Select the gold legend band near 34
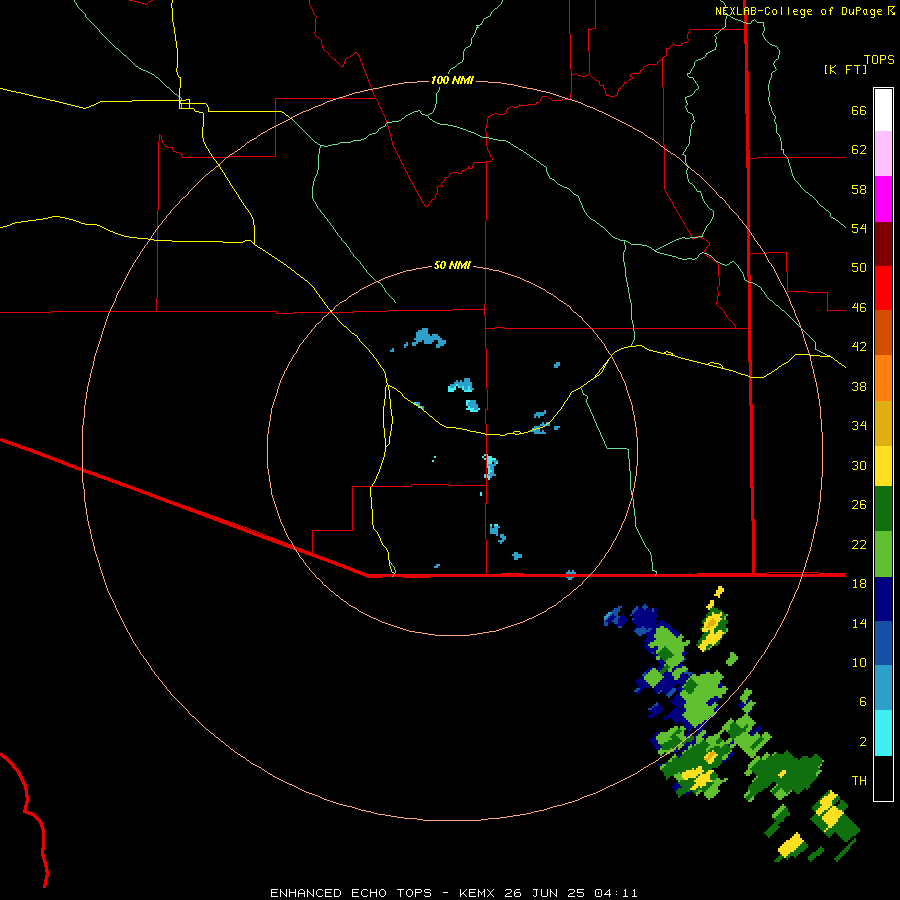The image size is (900, 900). (883, 424)
